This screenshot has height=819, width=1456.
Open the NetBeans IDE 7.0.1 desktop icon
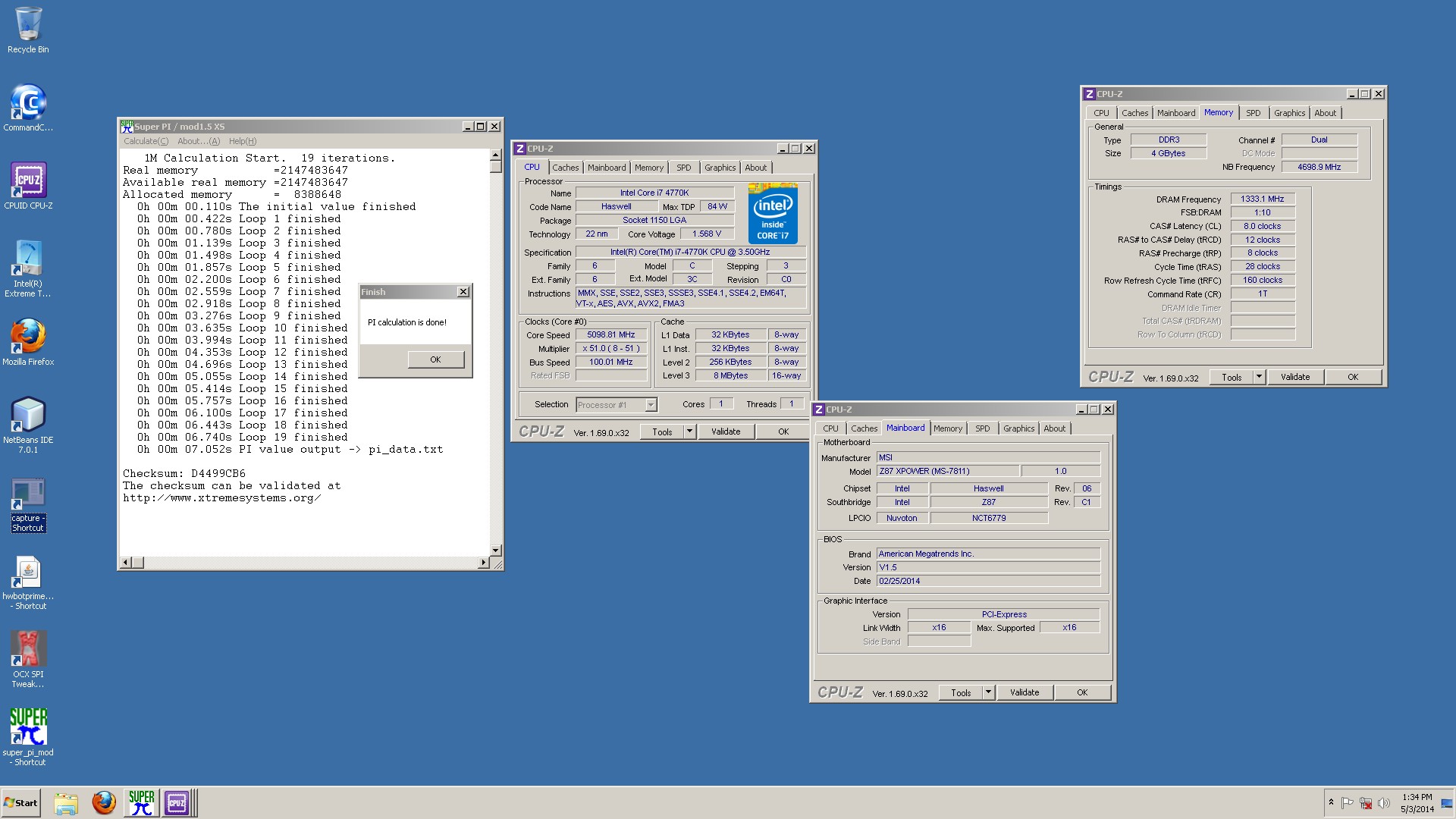[28, 425]
